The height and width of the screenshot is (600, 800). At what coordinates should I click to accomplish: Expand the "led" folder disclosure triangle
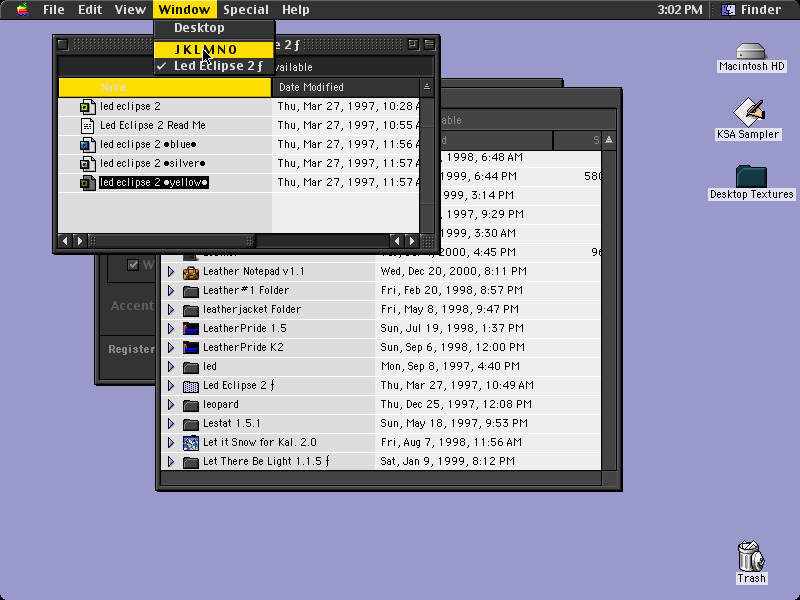pyautogui.click(x=171, y=366)
